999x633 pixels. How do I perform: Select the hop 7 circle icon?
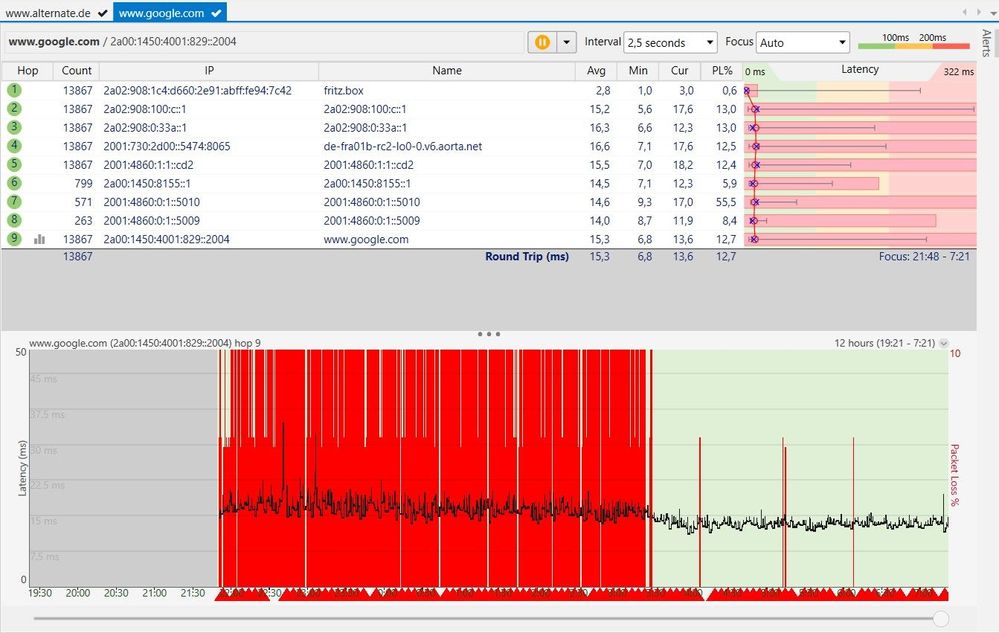[14, 202]
